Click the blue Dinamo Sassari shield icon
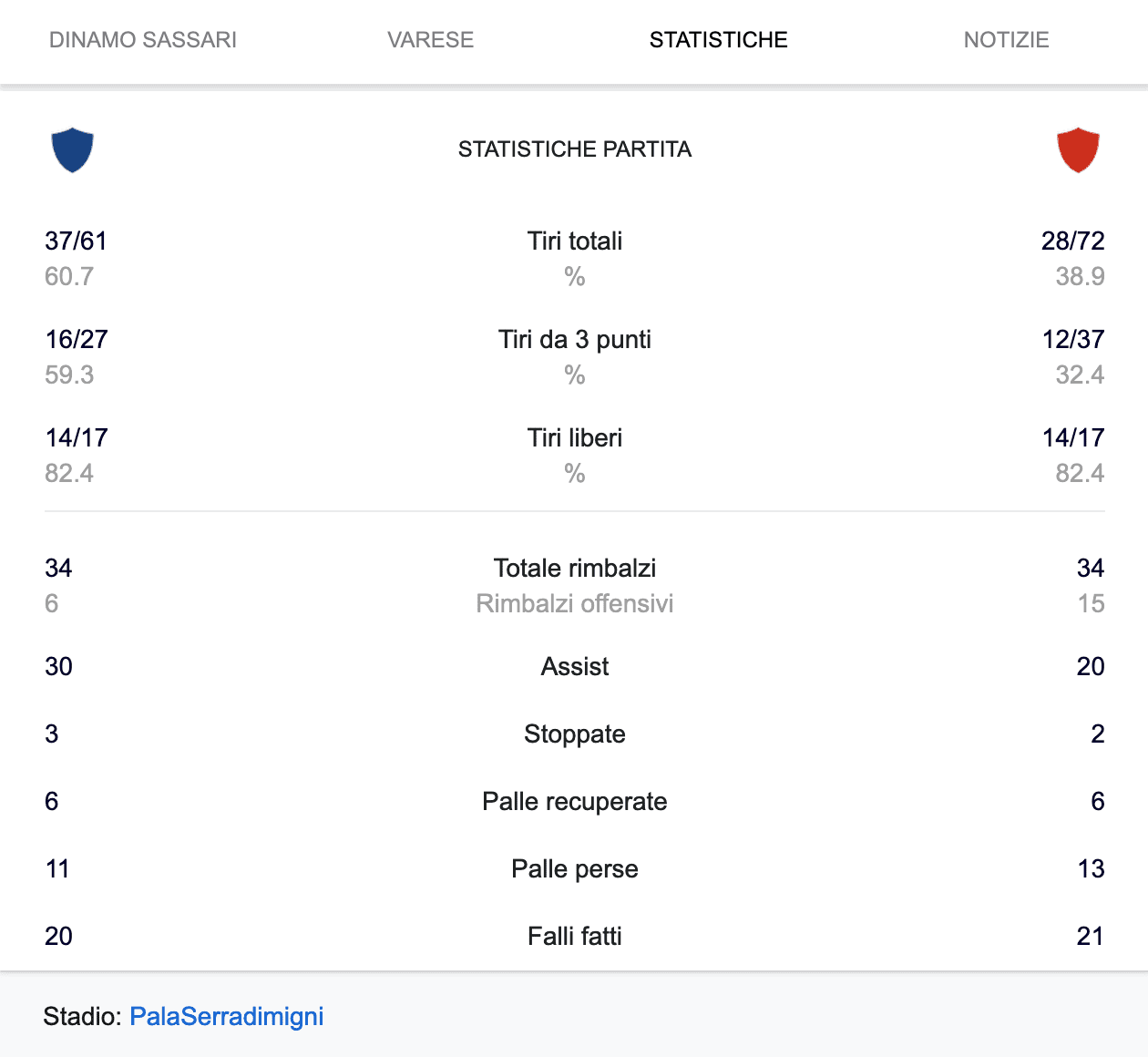The image size is (1148, 1057). point(73,150)
